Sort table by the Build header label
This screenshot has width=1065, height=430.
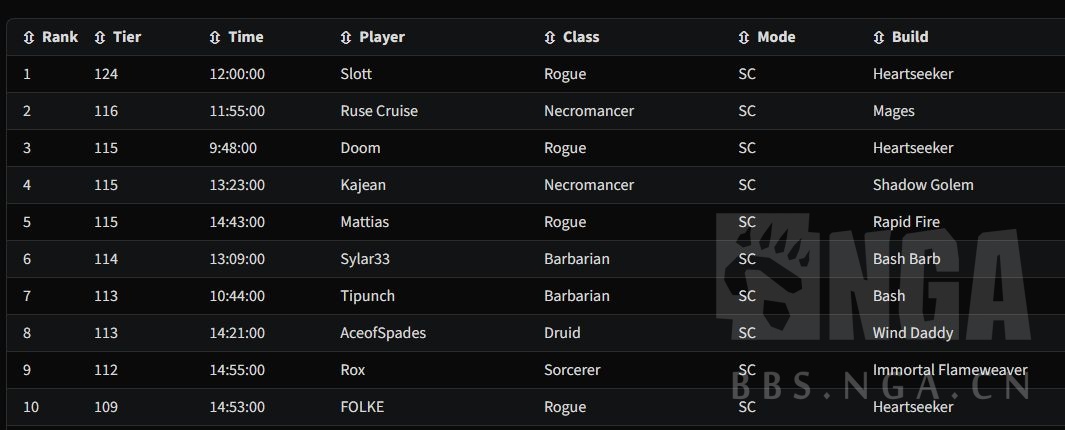pos(910,37)
